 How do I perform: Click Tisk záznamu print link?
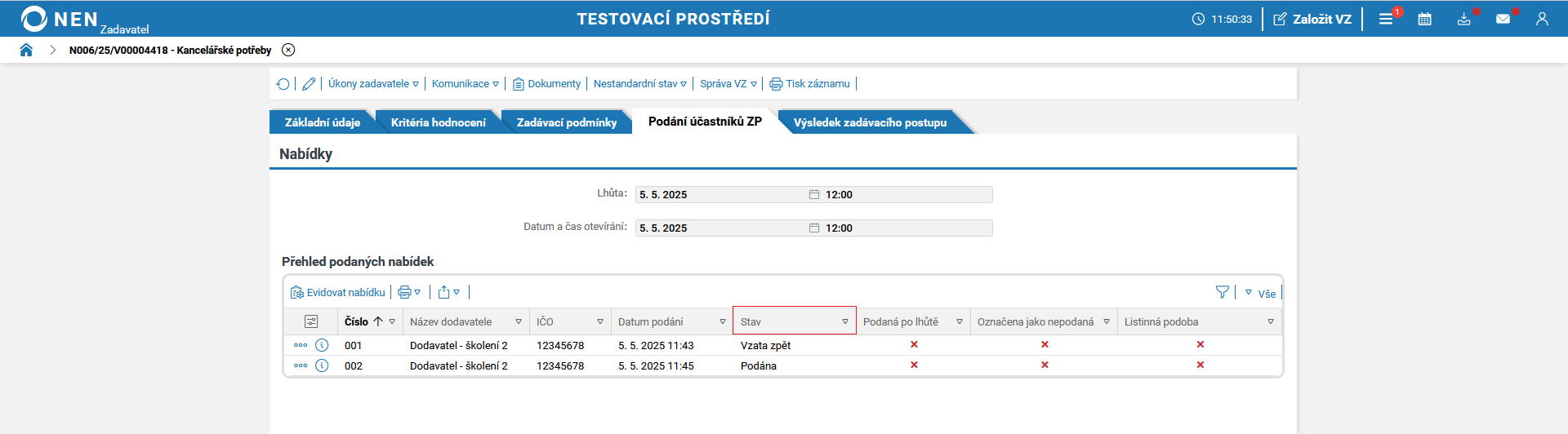[810, 84]
